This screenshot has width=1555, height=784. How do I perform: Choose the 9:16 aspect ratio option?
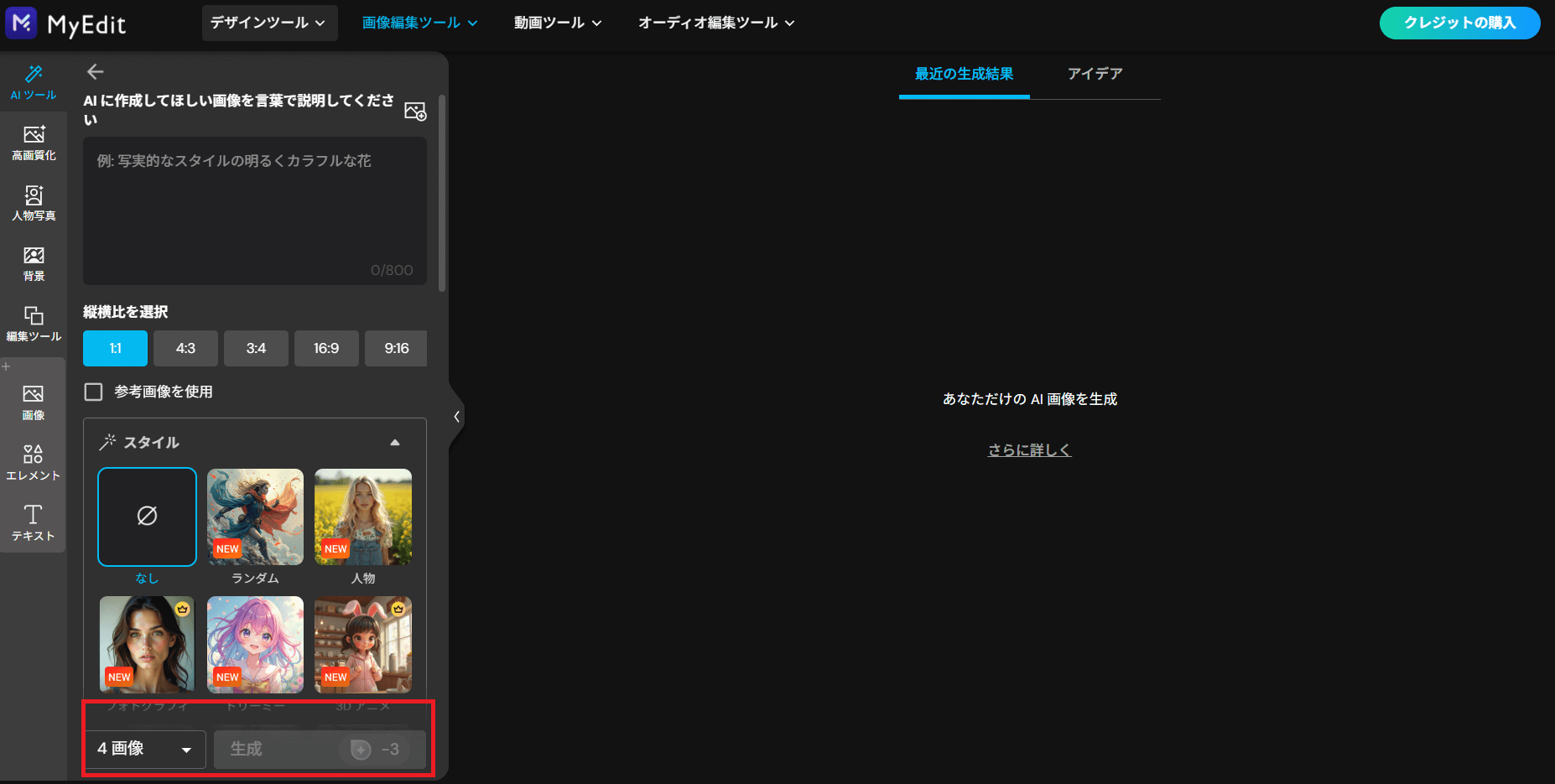396,348
